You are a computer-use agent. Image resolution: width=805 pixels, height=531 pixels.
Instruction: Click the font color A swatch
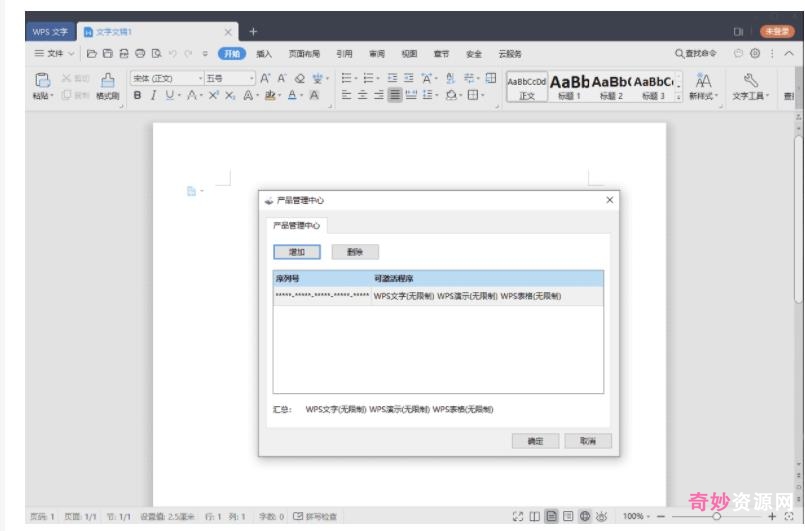tap(292, 95)
